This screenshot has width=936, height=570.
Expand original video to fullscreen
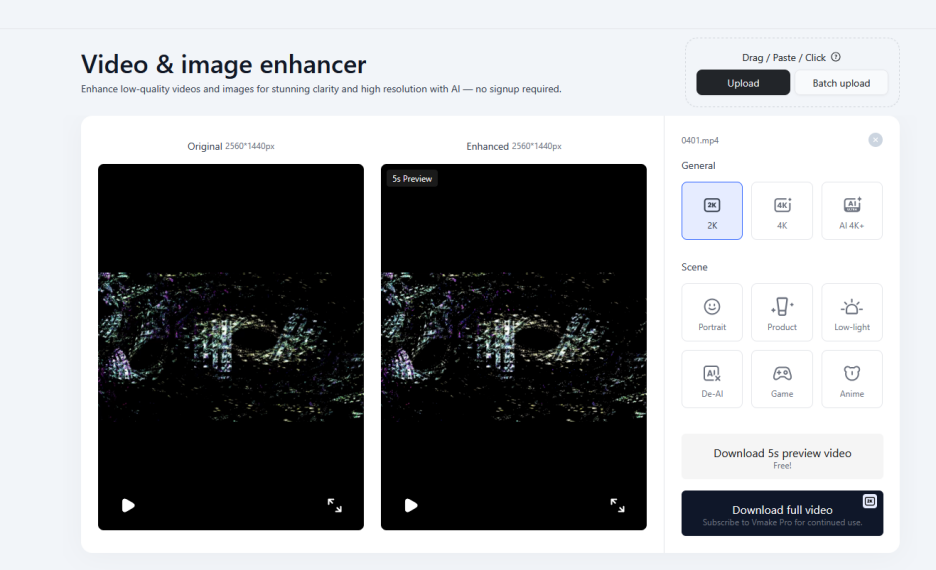point(335,505)
